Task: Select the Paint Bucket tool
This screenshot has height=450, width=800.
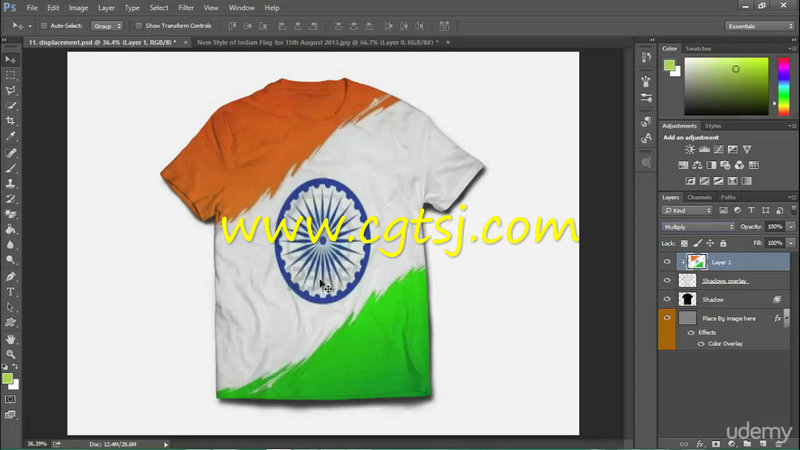Action: point(10,229)
